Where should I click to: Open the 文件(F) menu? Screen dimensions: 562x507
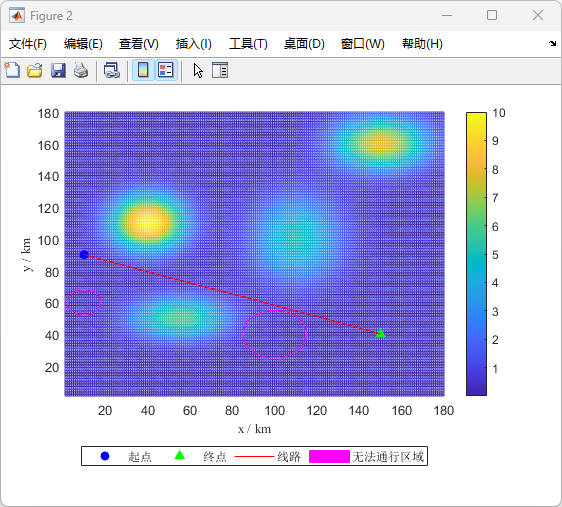click(x=28, y=44)
